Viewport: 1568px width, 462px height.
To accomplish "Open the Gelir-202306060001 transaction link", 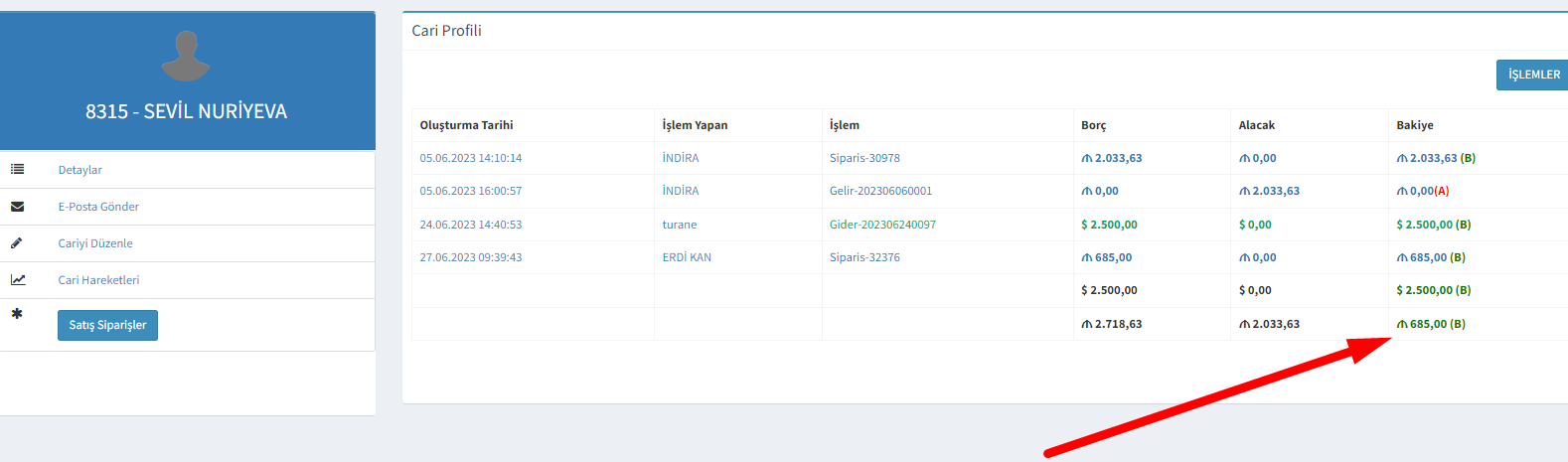I will [880, 191].
